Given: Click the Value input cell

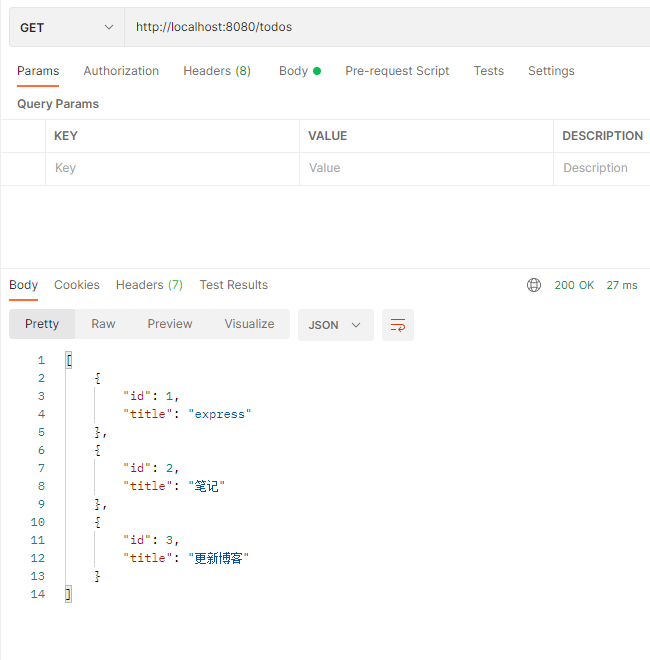Looking at the screenshot, I should [x=426, y=168].
